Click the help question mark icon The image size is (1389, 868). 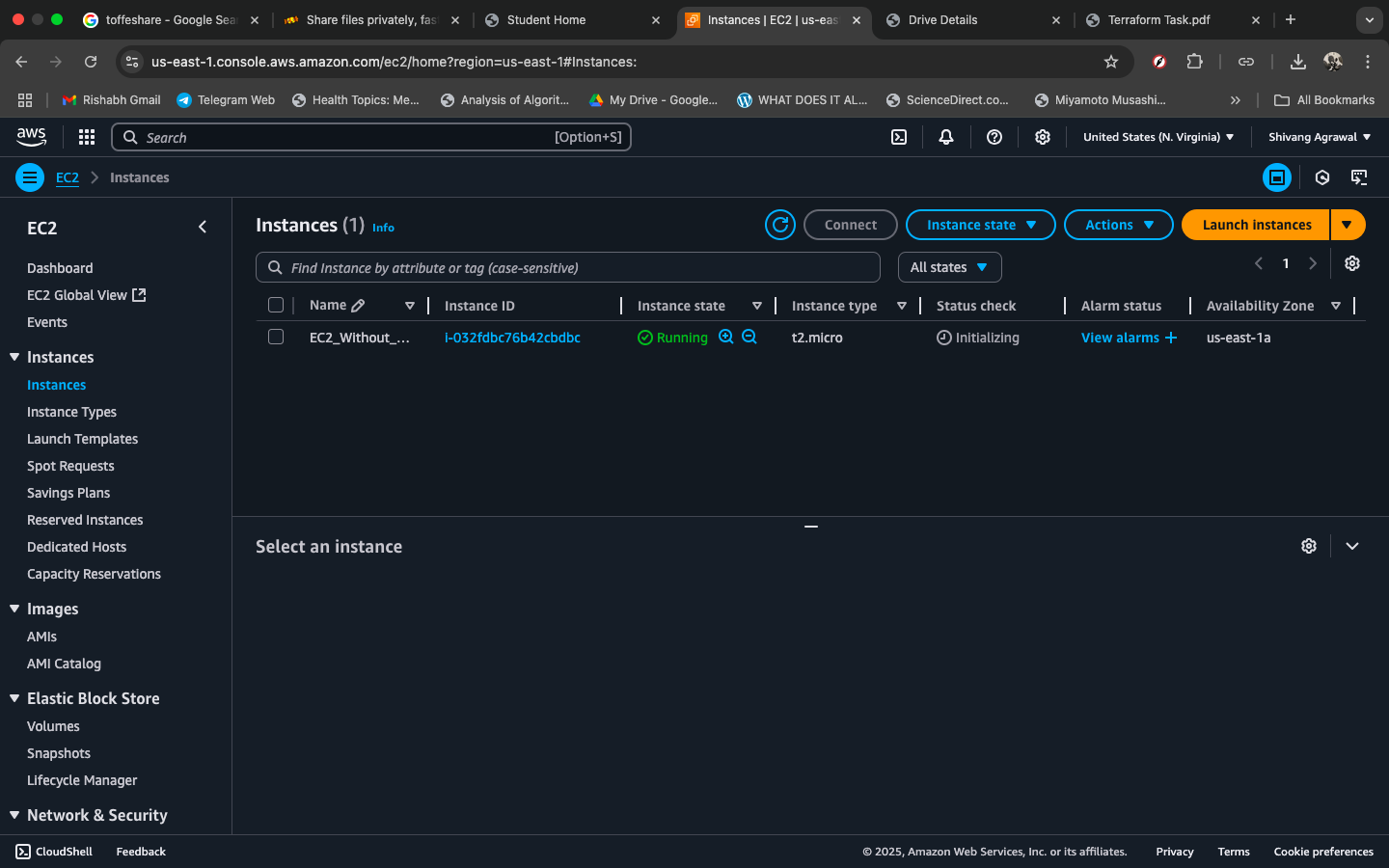[994, 137]
